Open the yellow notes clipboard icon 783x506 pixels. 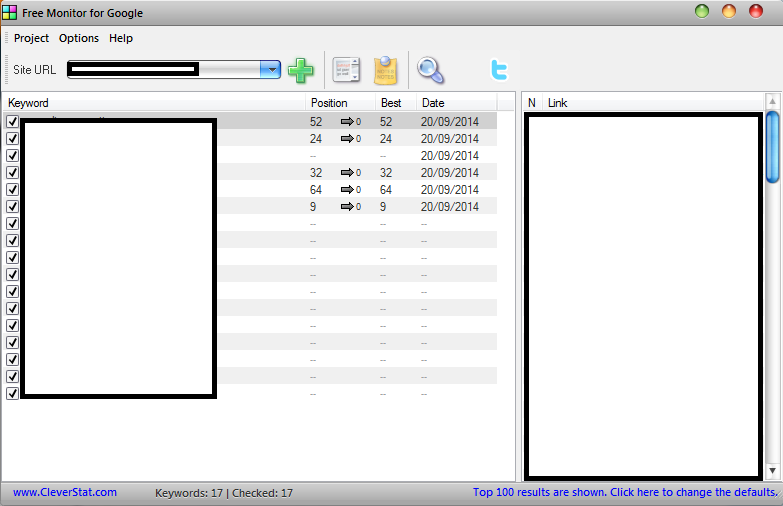coord(386,70)
